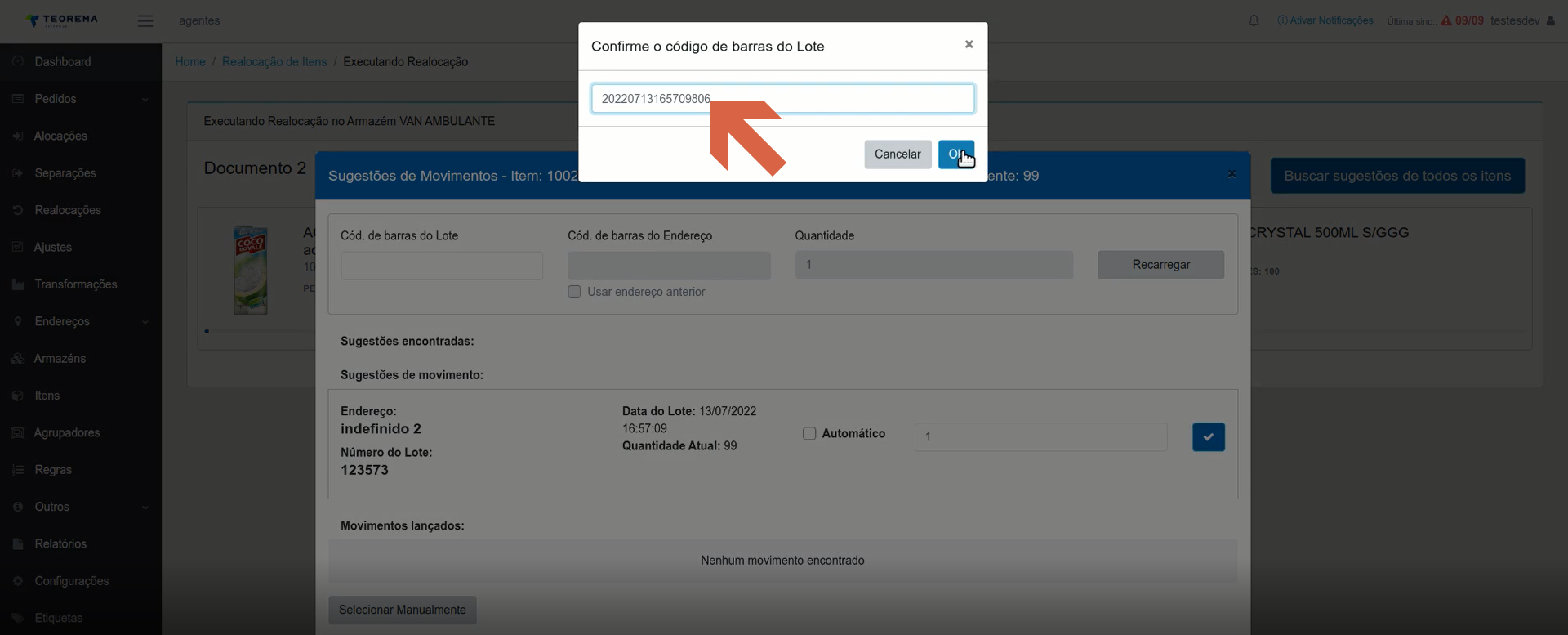Screen dimensions: 1568x635
Task: Focus the lot barcode confirmation input
Action: pyautogui.click(x=782, y=99)
